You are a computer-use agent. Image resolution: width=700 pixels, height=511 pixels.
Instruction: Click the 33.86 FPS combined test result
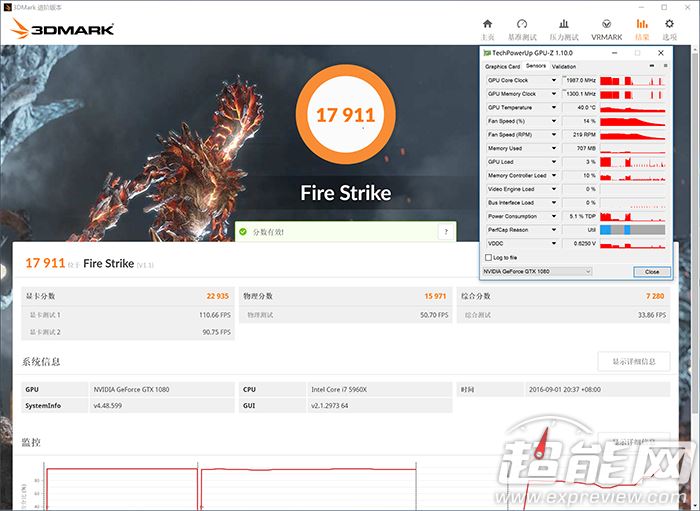coord(652,315)
